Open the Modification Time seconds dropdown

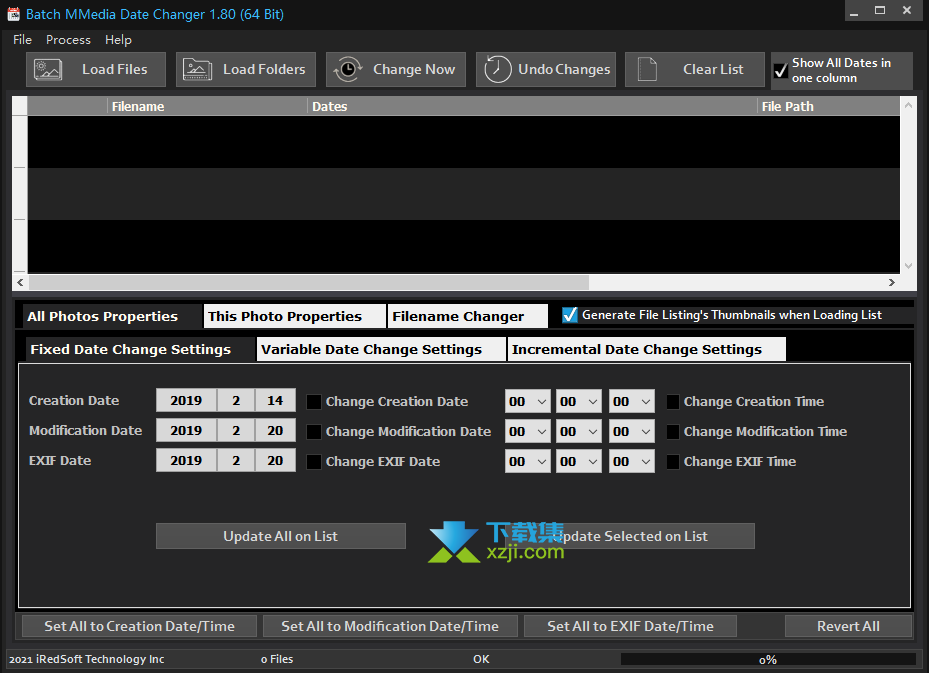tap(632, 431)
